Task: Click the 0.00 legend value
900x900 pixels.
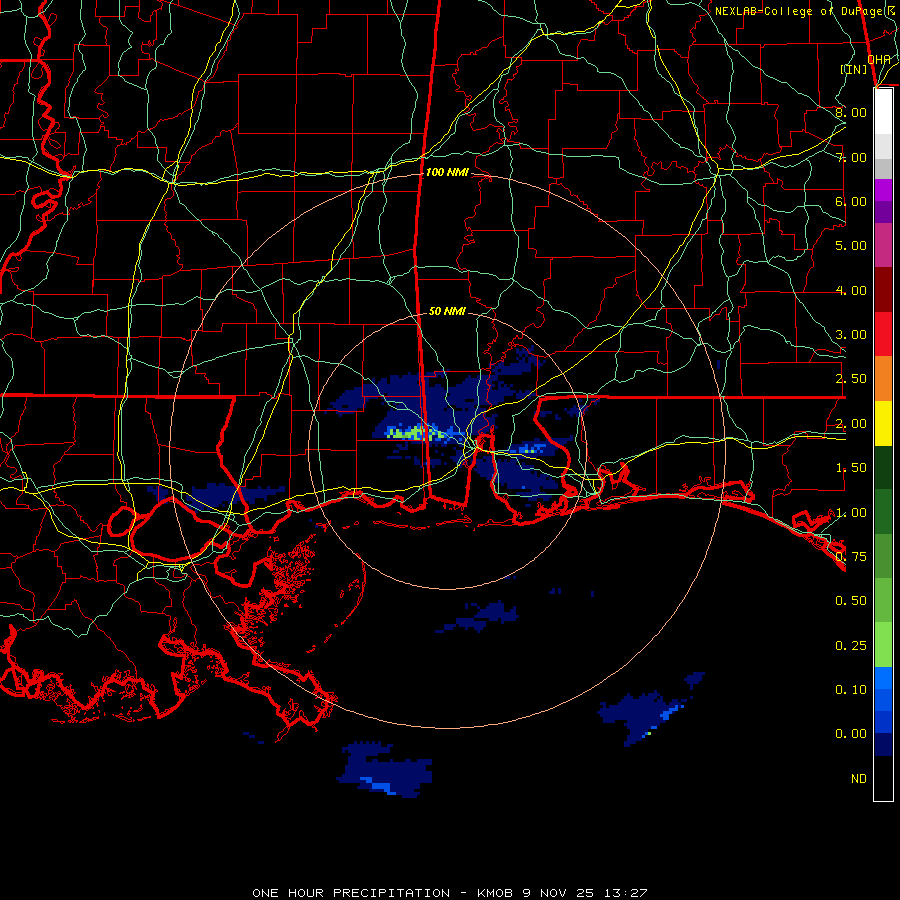Action: tap(851, 734)
